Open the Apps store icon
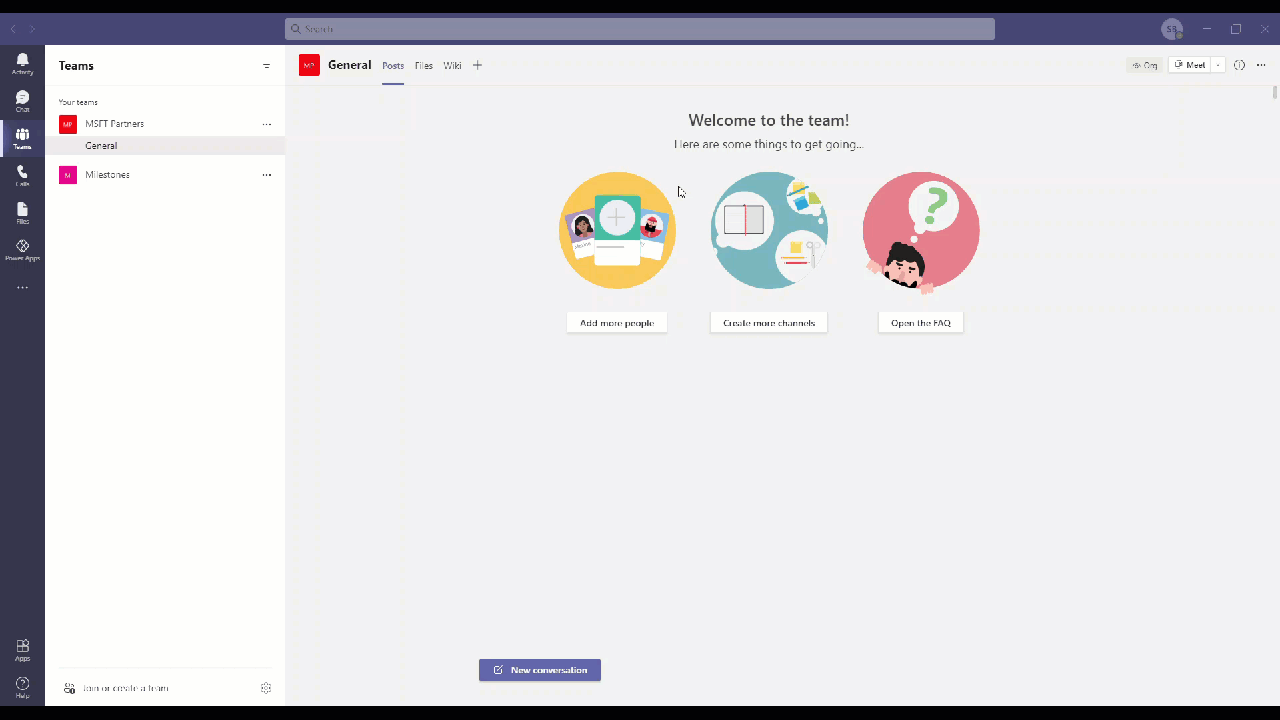 (22, 650)
